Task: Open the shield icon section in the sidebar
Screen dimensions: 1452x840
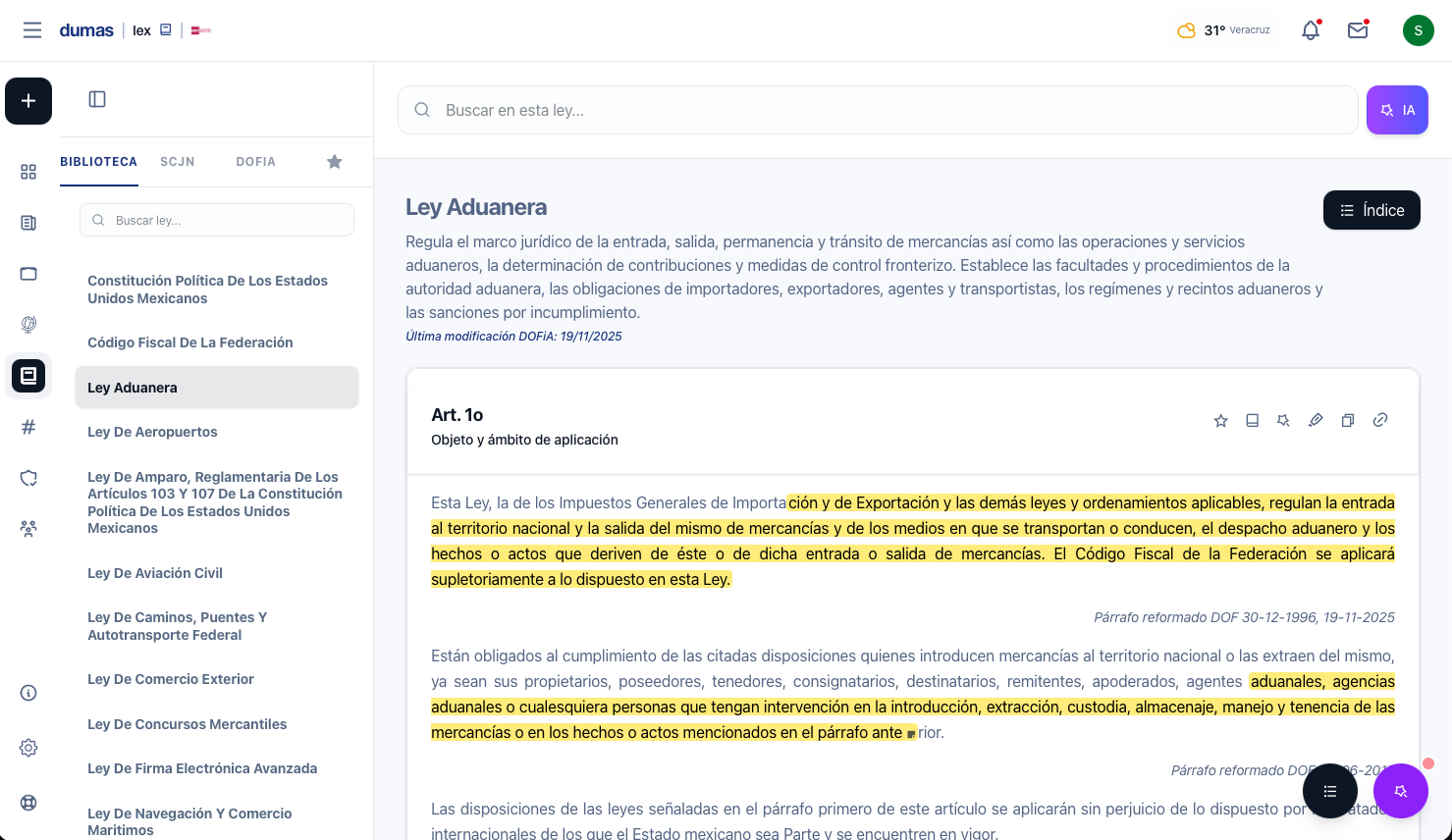Action: [x=28, y=478]
